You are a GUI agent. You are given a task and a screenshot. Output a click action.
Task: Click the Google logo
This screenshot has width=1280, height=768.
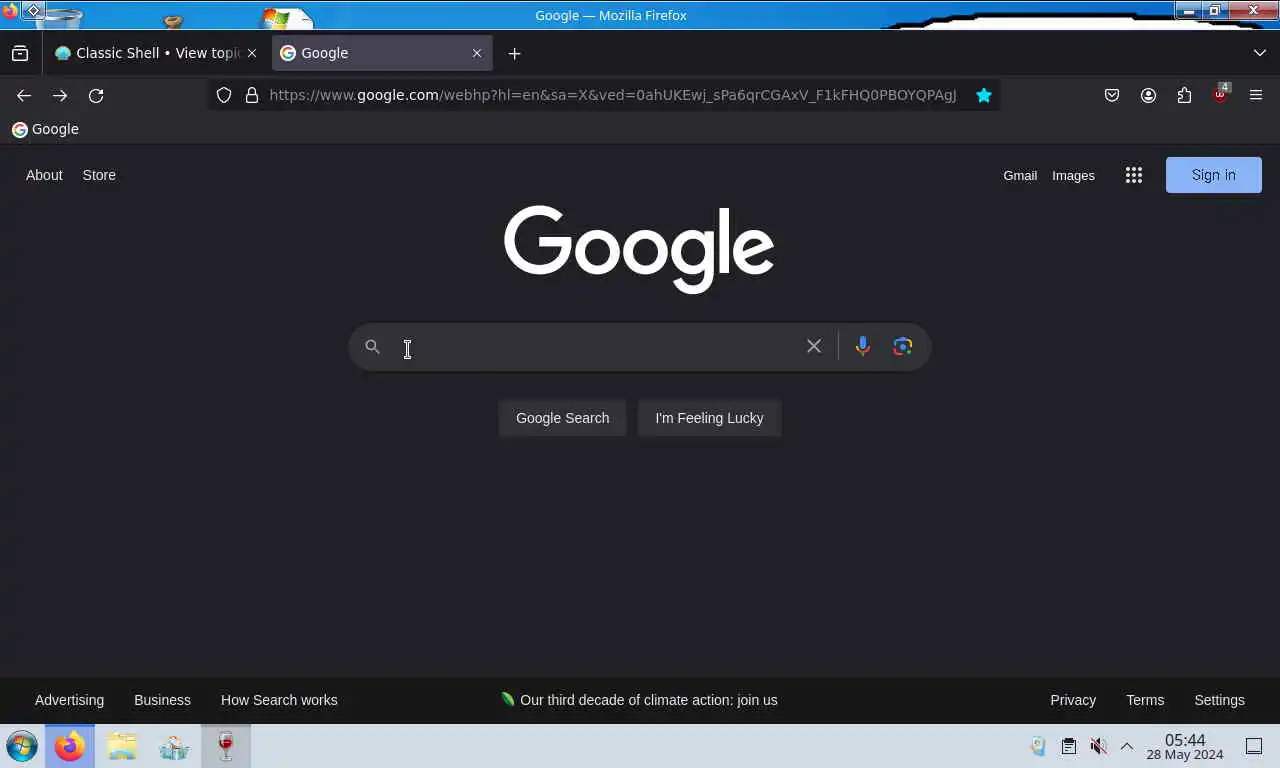click(639, 249)
